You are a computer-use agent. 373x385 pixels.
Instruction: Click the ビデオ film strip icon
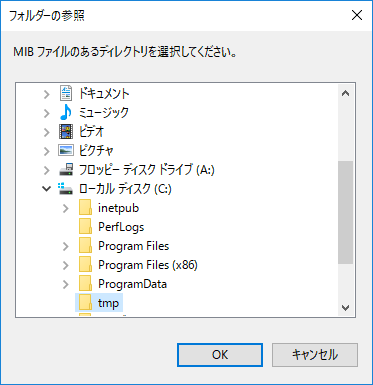tap(66, 131)
